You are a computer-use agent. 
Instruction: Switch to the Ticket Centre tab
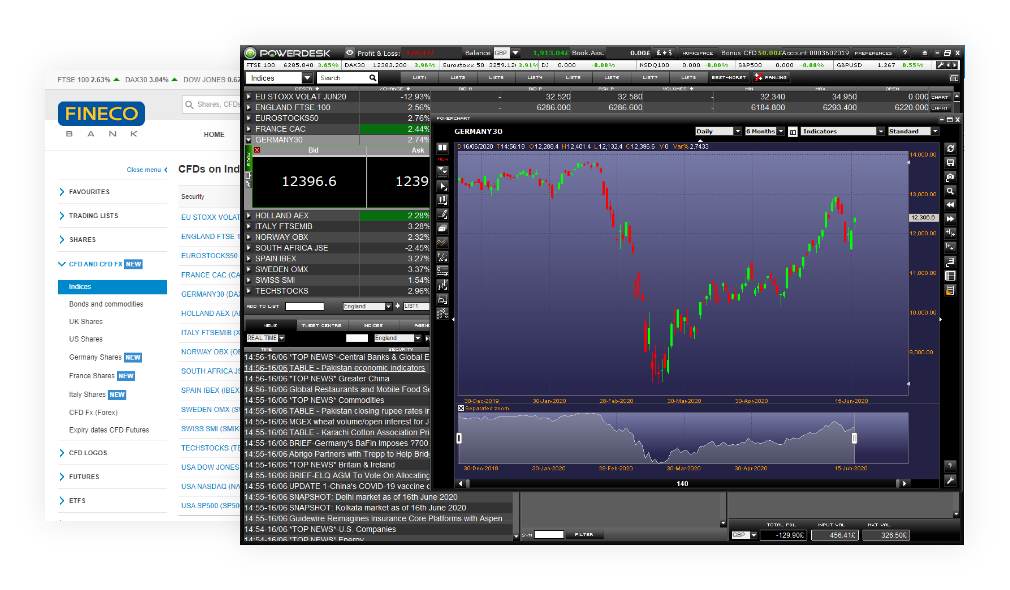(321, 325)
